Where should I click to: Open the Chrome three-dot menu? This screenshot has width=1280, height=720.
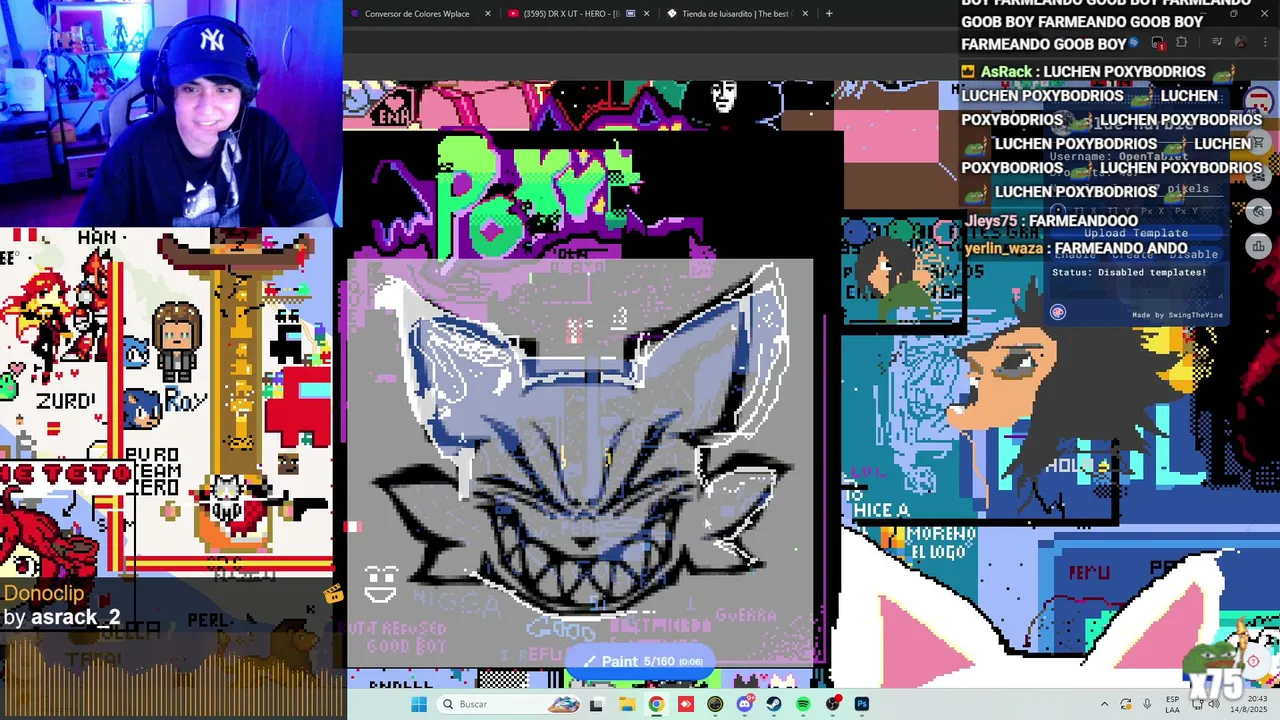tap(1264, 43)
